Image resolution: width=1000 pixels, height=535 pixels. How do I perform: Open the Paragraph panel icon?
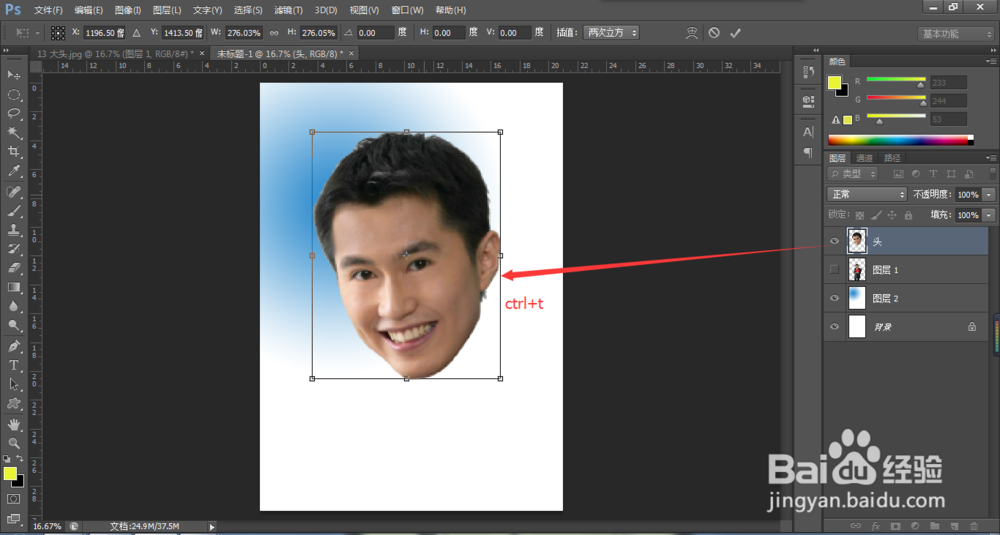[x=809, y=152]
